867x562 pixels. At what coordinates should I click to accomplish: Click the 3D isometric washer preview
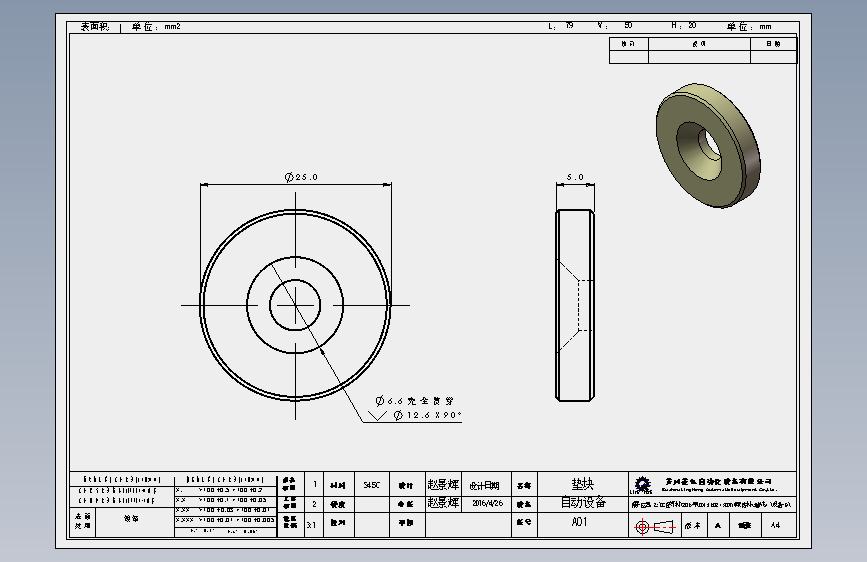click(x=708, y=145)
